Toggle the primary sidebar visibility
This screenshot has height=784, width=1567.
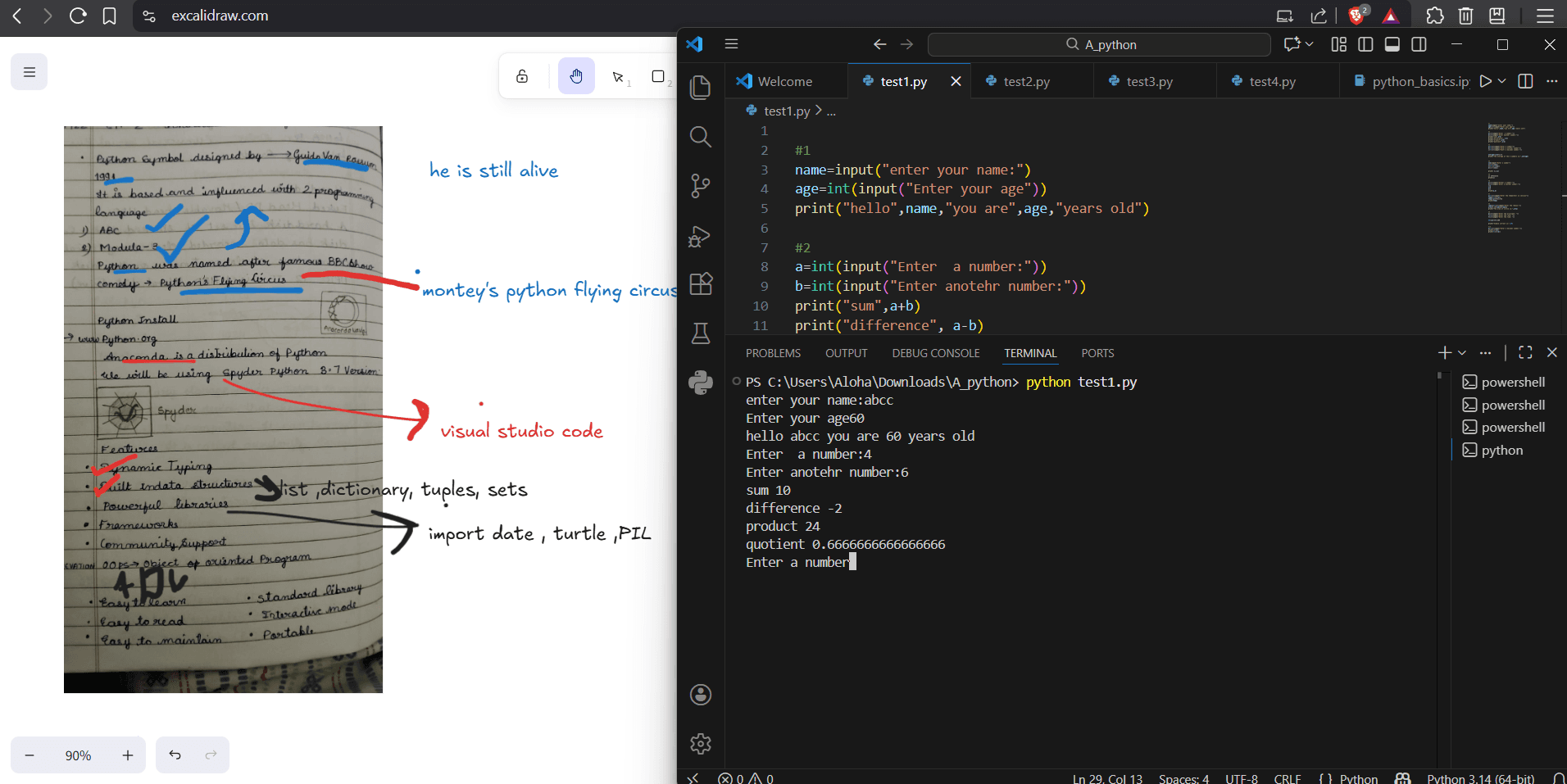[1365, 44]
